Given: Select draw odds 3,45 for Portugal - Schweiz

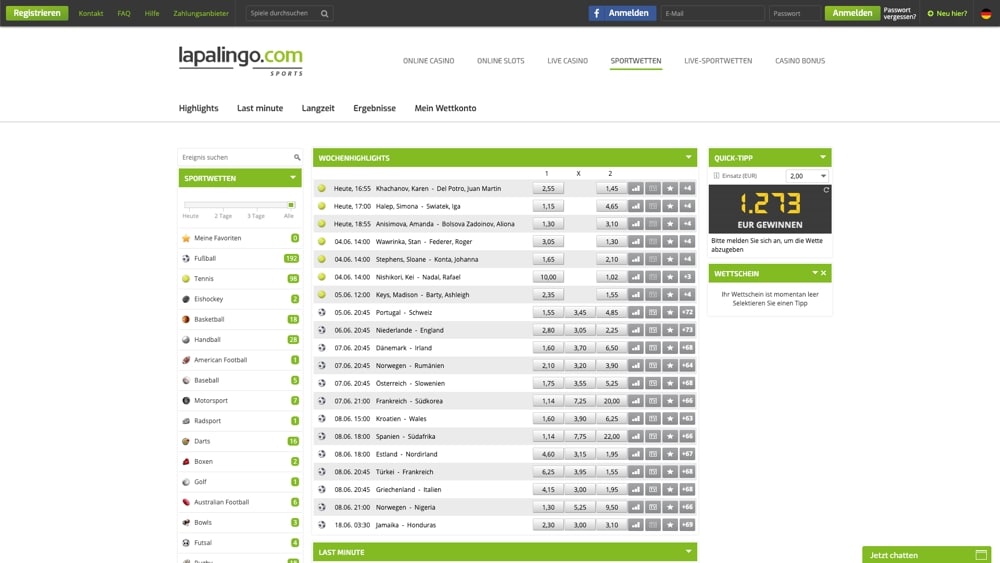Looking at the screenshot, I should tap(580, 312).
